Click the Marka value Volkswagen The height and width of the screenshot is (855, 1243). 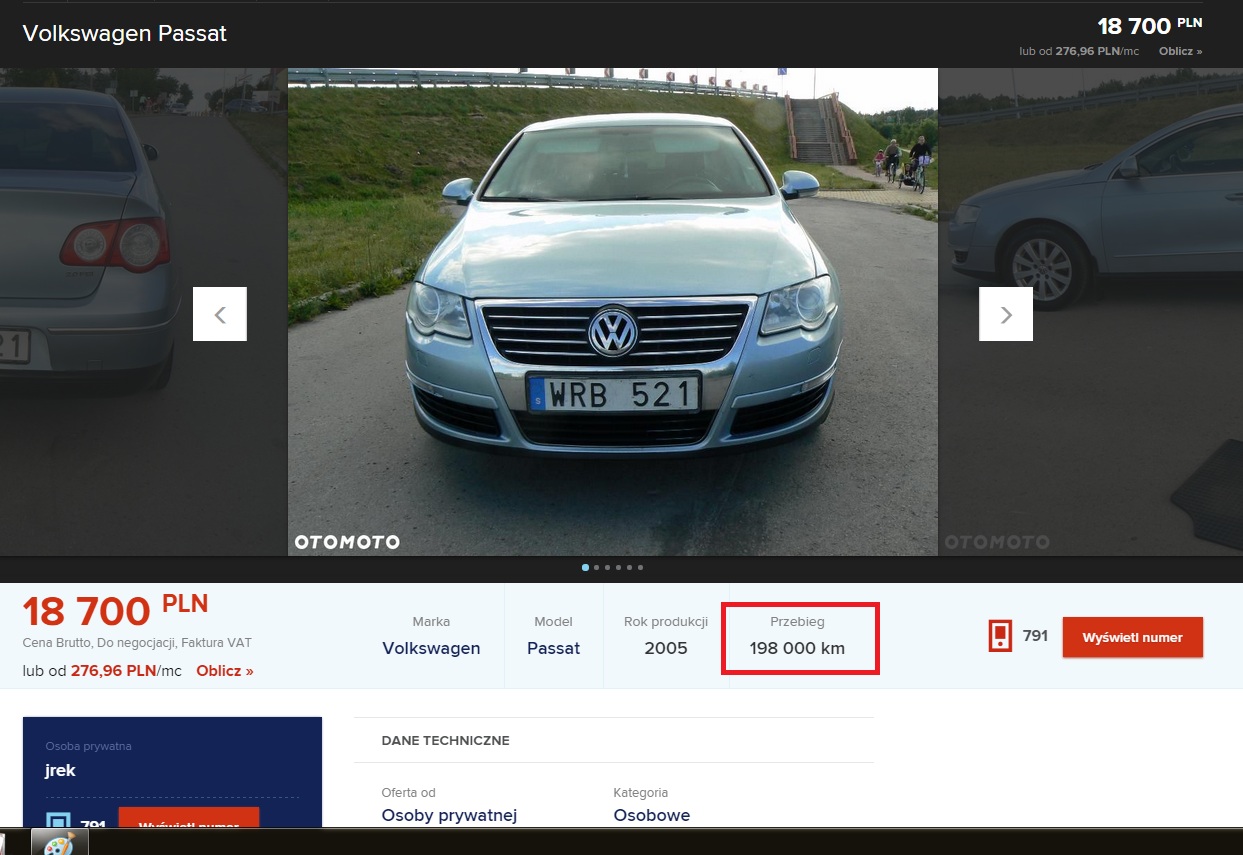431,648
